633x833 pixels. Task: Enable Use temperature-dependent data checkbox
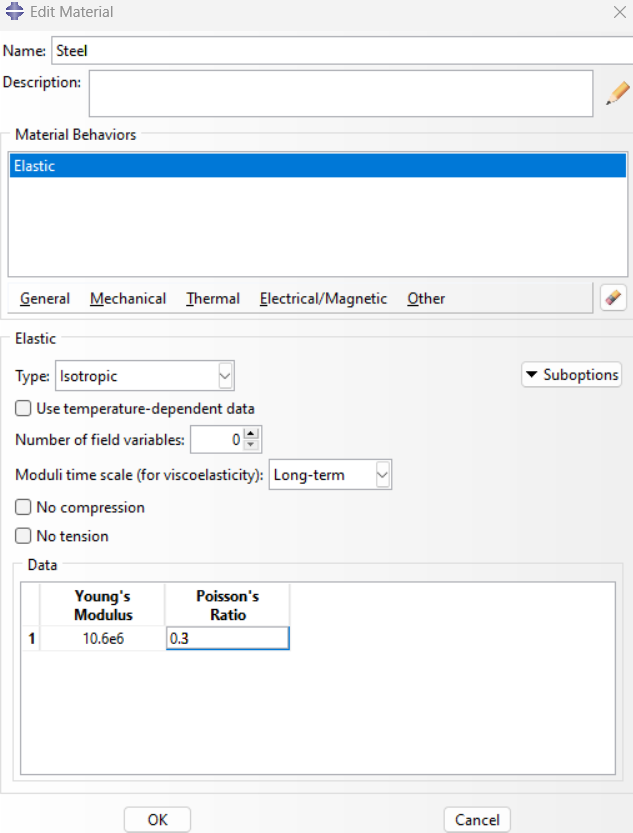tap(23, 408)
